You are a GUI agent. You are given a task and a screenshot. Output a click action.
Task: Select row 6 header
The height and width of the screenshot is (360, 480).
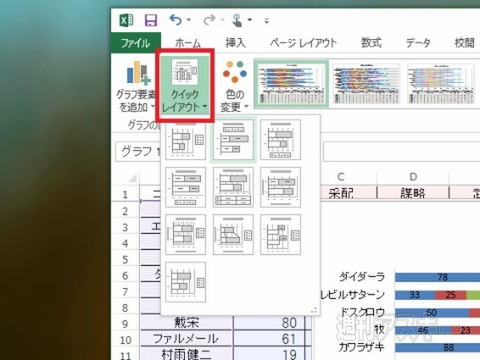125,276
